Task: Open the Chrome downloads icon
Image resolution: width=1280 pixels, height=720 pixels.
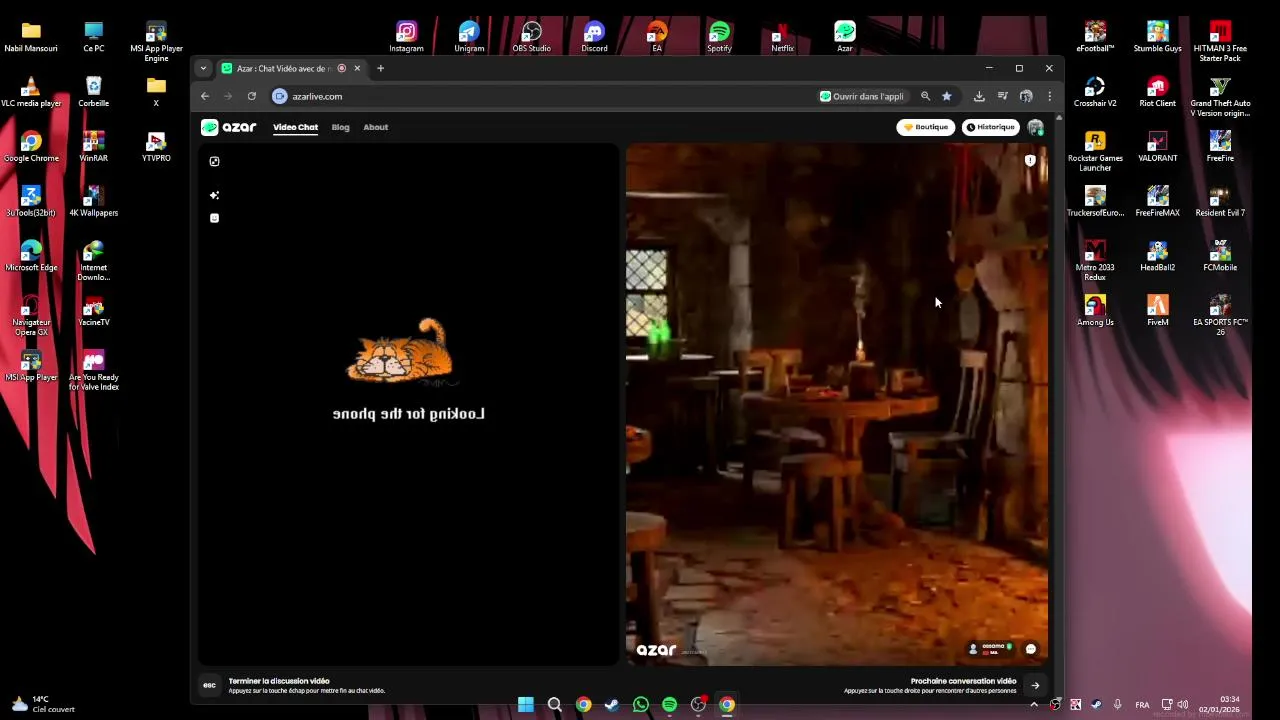Action: tap(979, 96)
